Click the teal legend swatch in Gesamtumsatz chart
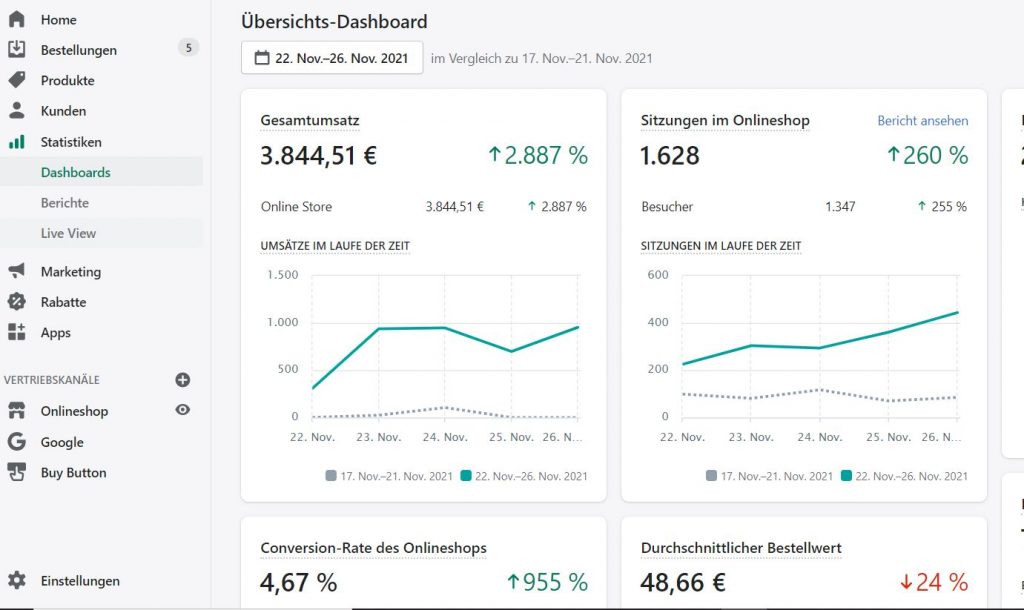 click(466, 476)
